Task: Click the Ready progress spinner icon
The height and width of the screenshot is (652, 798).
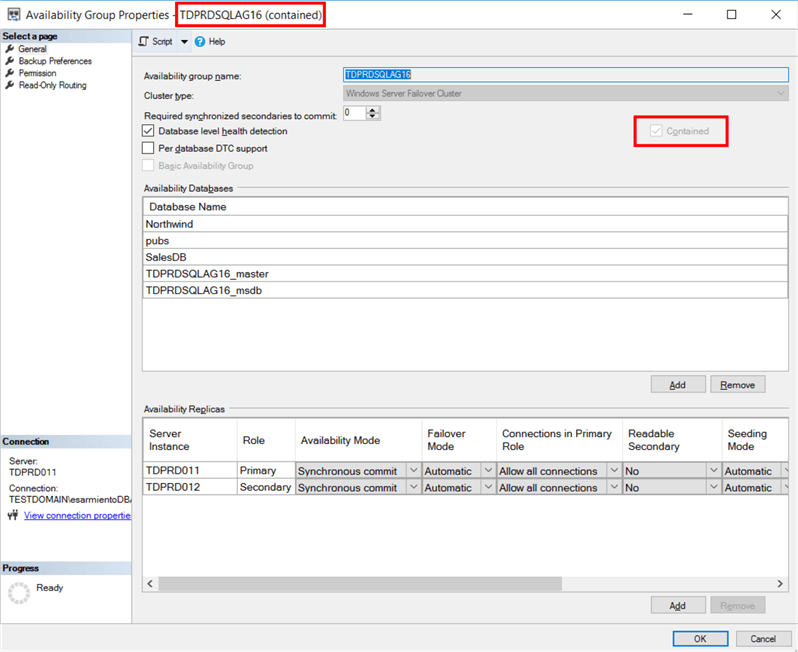Action: coord(19,593)
